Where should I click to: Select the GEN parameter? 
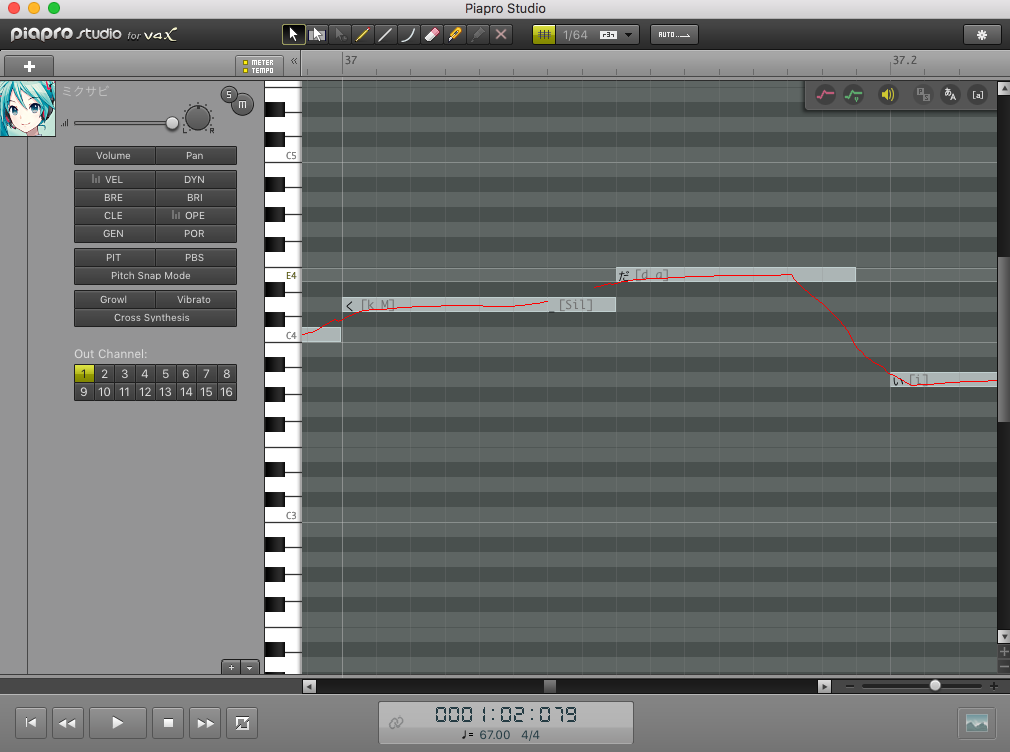pos(114,234)
